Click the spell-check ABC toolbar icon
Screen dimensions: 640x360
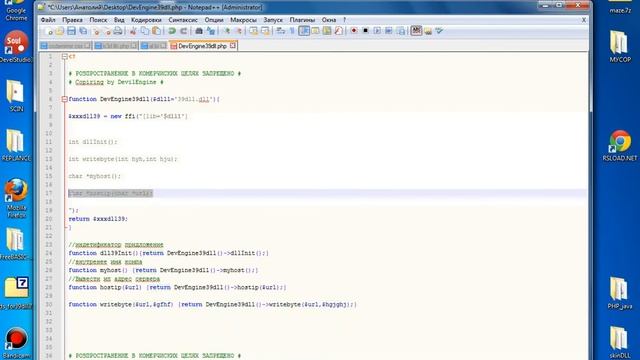pyautogui.click(x=416, y=31)
